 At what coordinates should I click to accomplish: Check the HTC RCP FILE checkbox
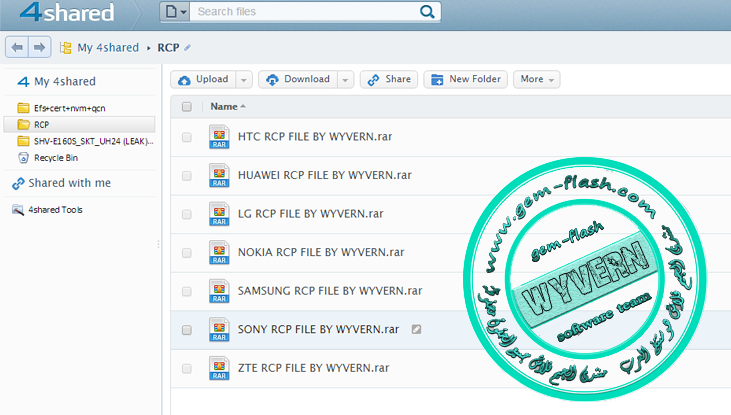click(x=187, y=137)
